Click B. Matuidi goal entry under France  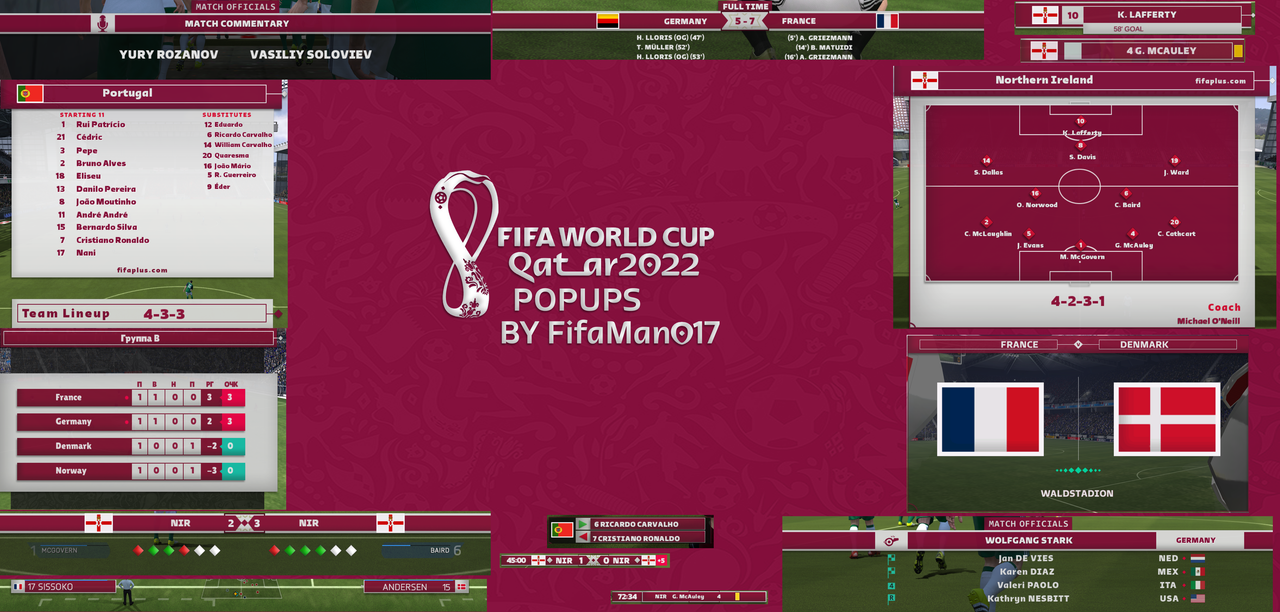[824, 47]
